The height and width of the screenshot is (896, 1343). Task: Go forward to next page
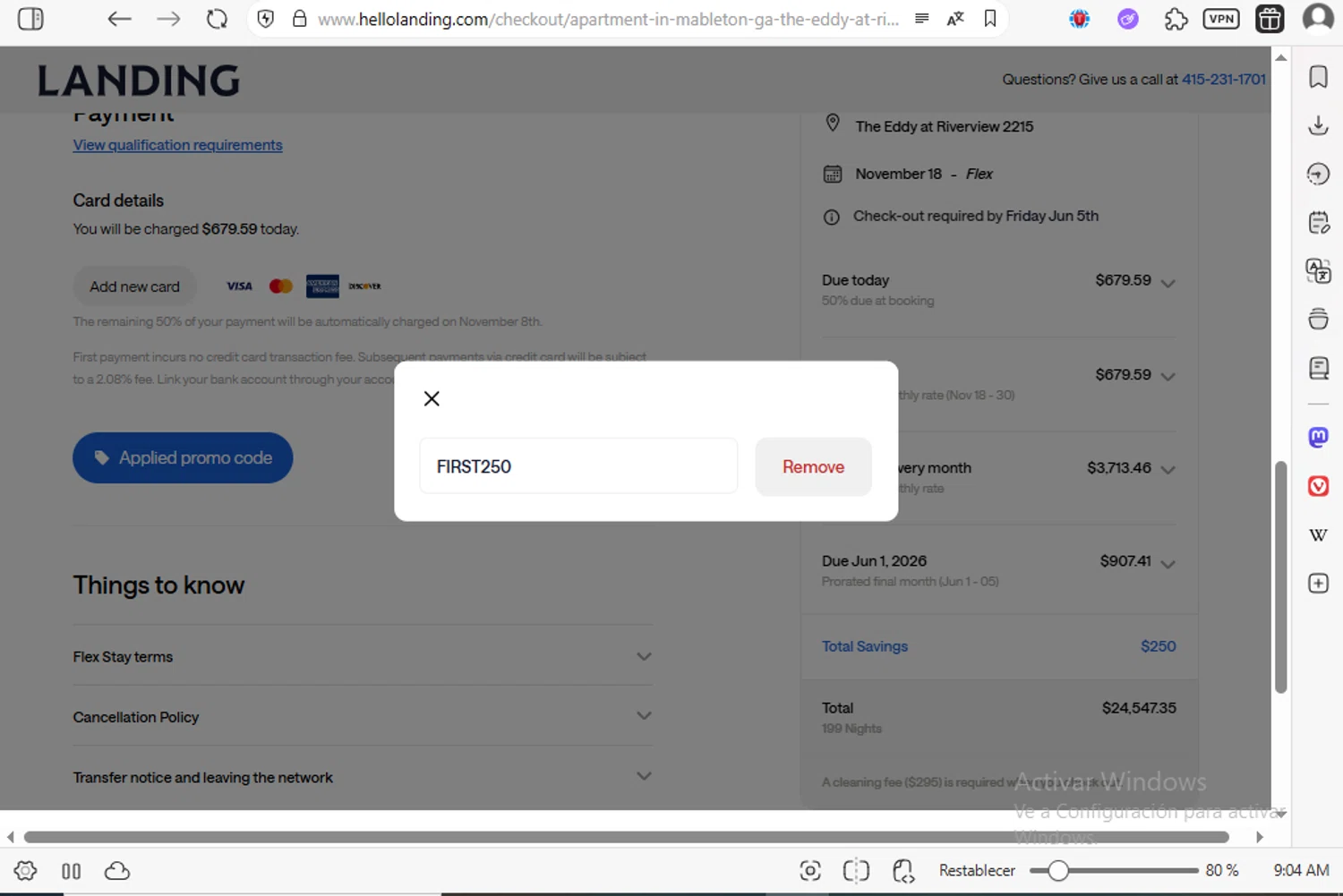coord(167,19)
